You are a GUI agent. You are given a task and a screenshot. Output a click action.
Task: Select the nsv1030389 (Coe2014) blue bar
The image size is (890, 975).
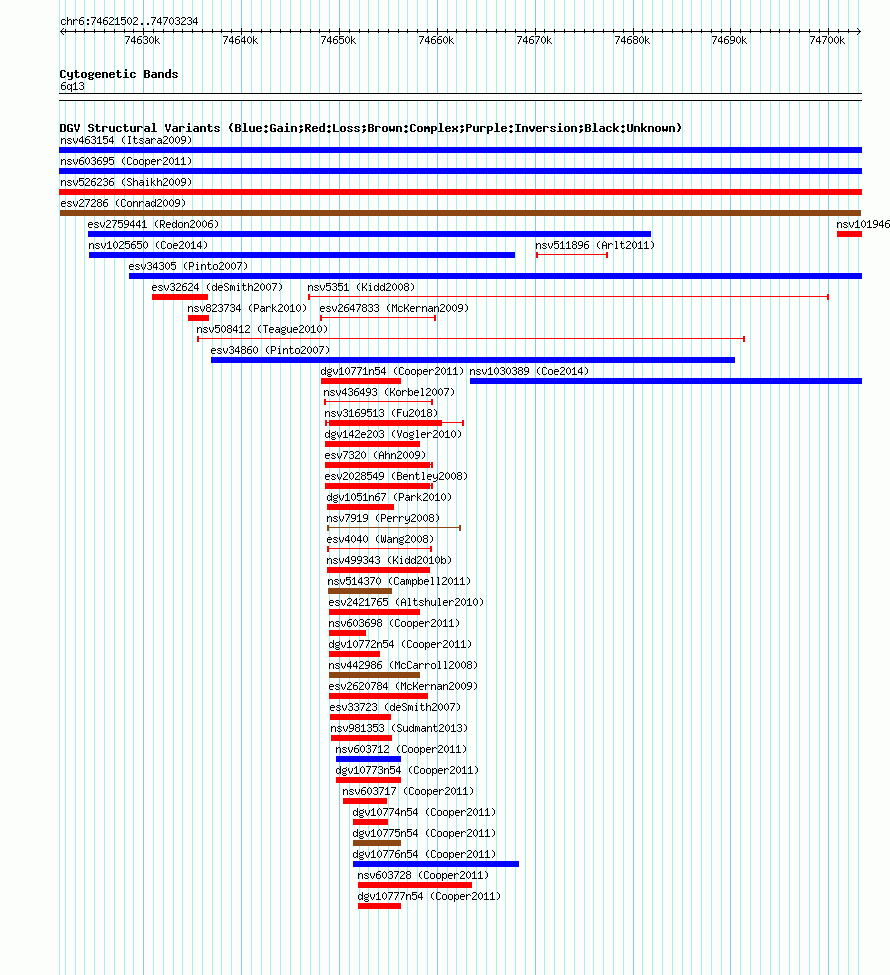pos(665,381)
